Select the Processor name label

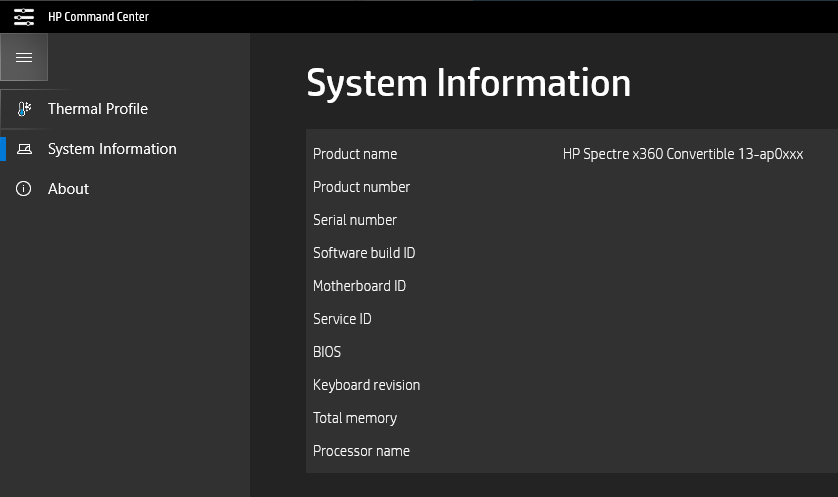[x=361, y=451]
